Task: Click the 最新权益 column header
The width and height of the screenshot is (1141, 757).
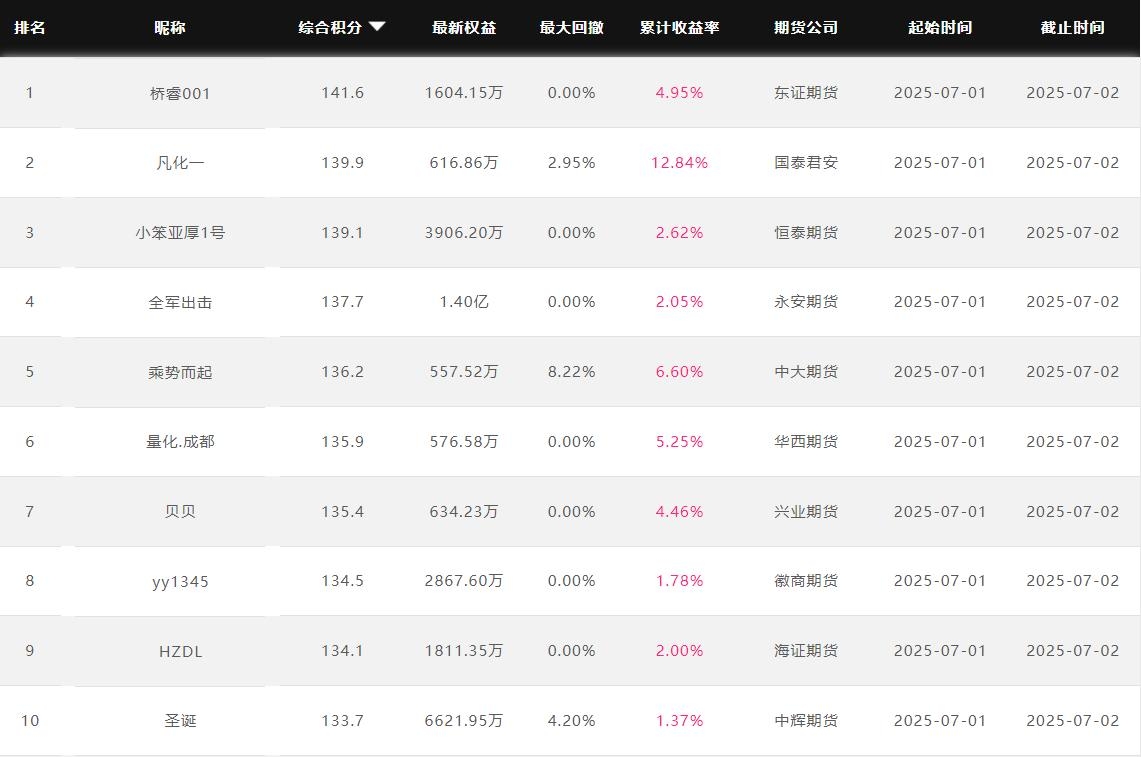Action: coord(464,28)
